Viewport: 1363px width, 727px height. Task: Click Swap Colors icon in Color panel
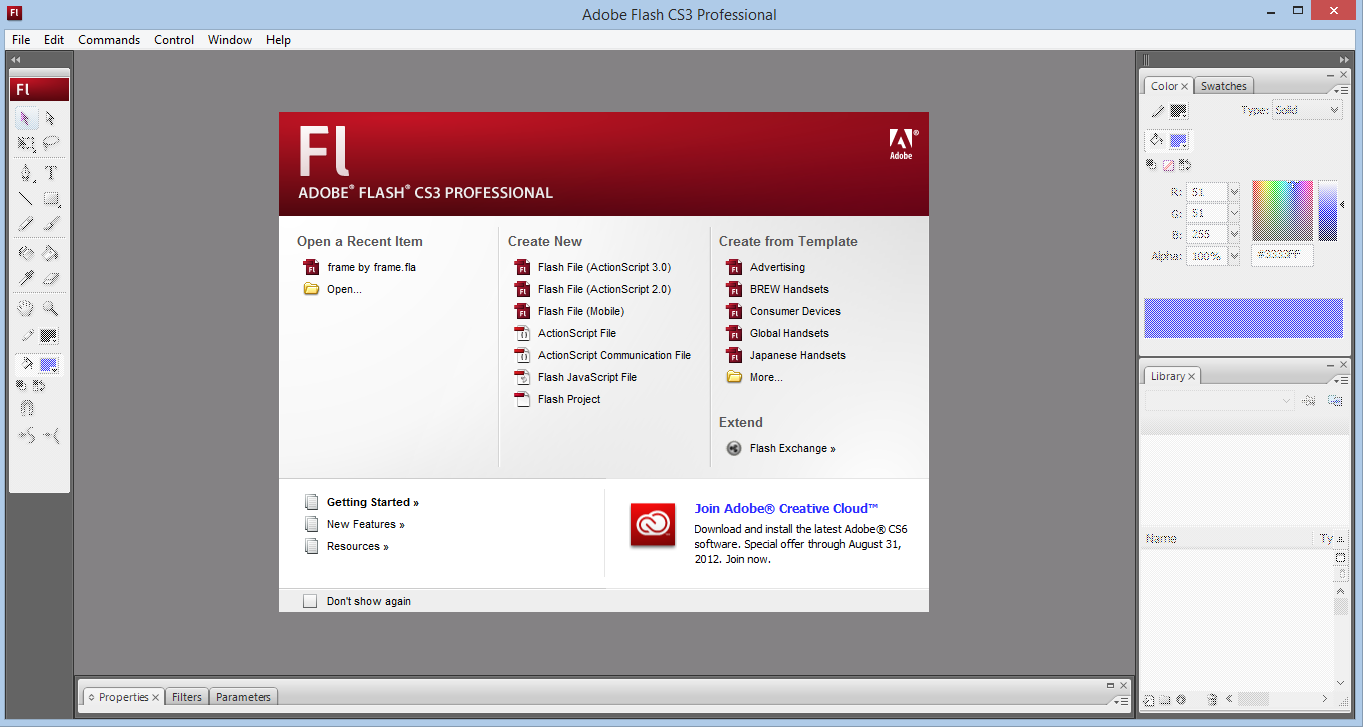coord(1185,165)
